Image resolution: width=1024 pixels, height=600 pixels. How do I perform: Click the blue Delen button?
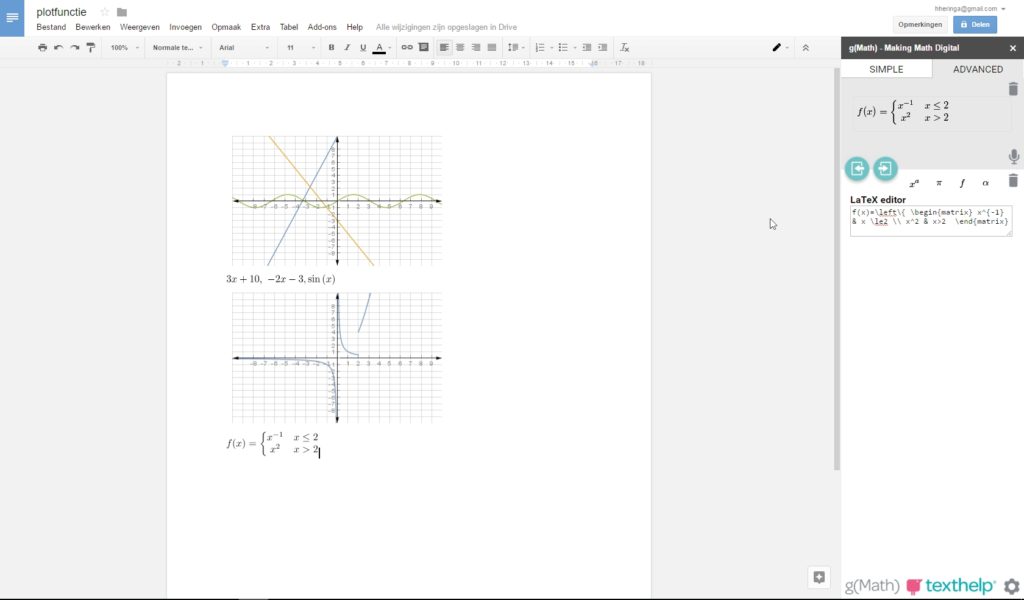pos(974,24)
